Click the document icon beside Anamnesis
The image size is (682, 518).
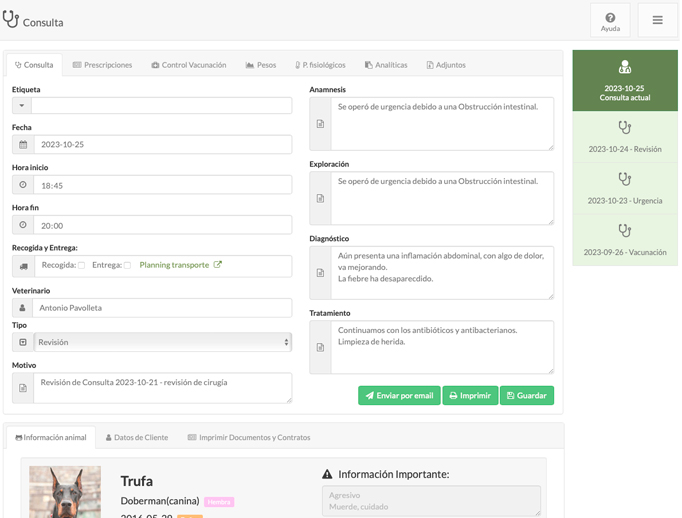tap(320, 124)
